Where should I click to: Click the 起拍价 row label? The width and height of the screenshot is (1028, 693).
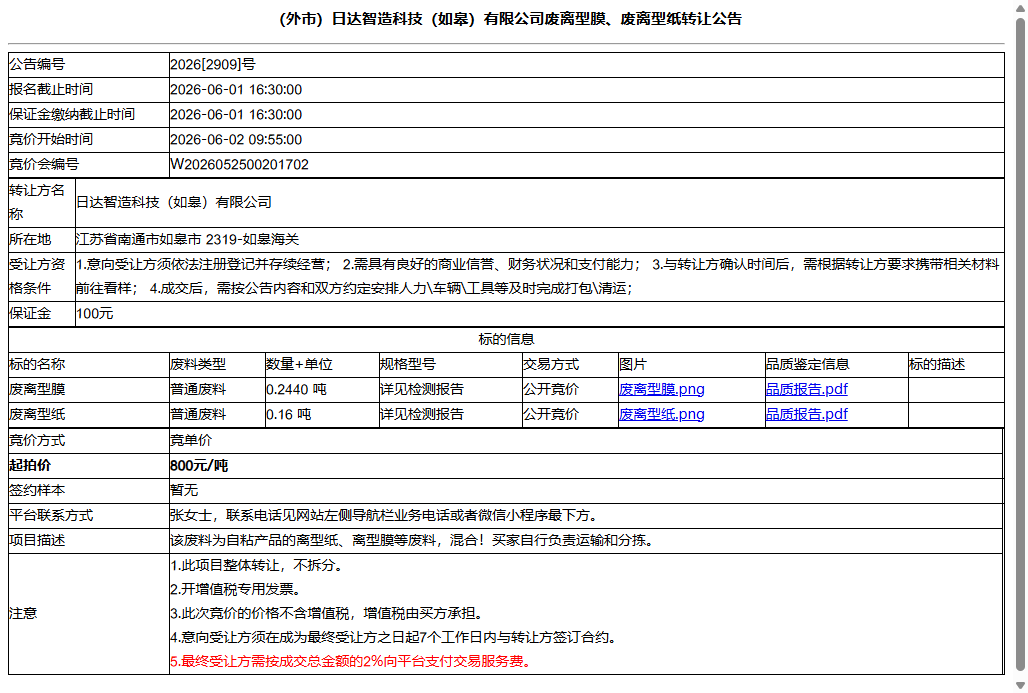30,465
